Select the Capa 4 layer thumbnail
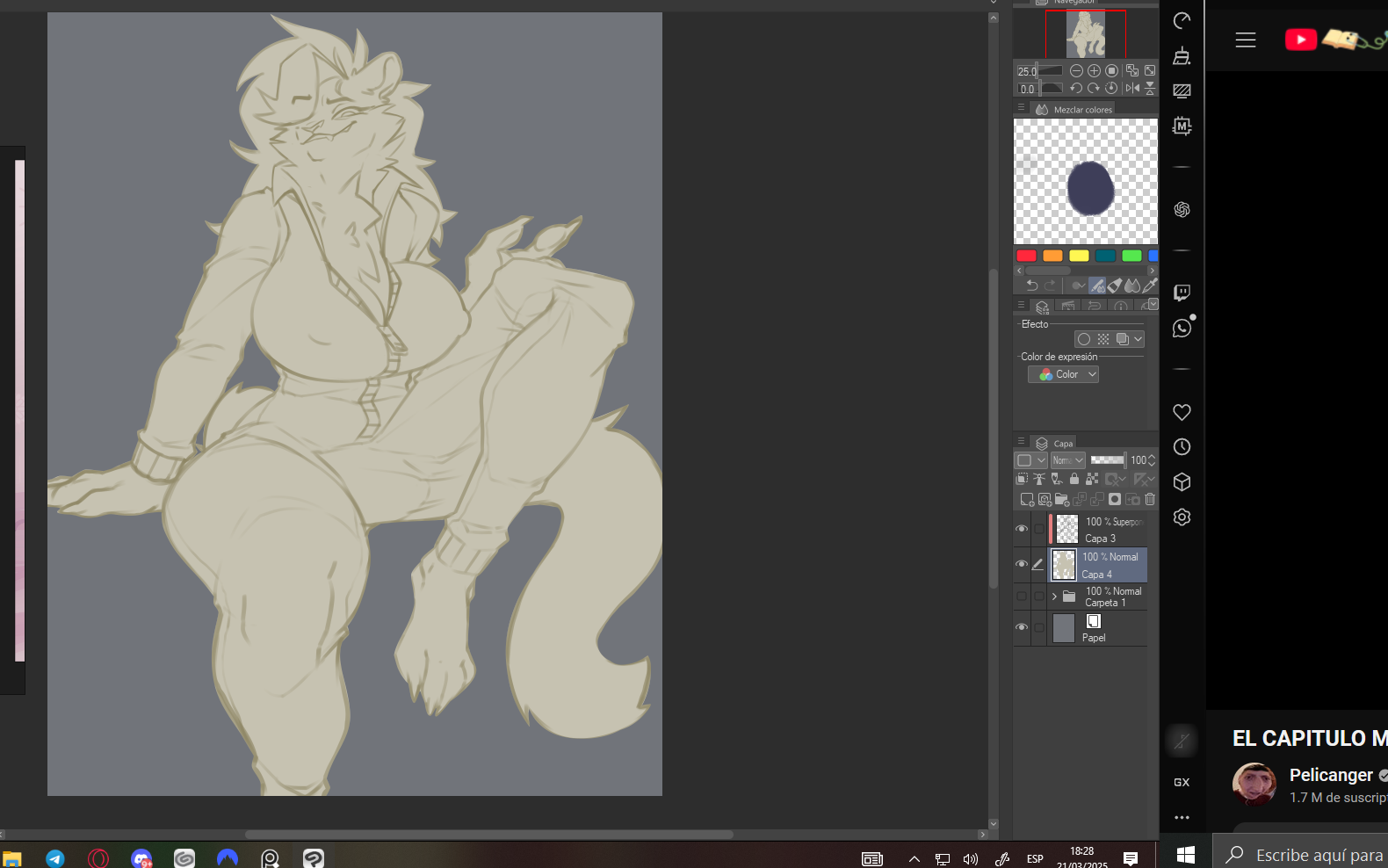 click(x=1064, y=565)
